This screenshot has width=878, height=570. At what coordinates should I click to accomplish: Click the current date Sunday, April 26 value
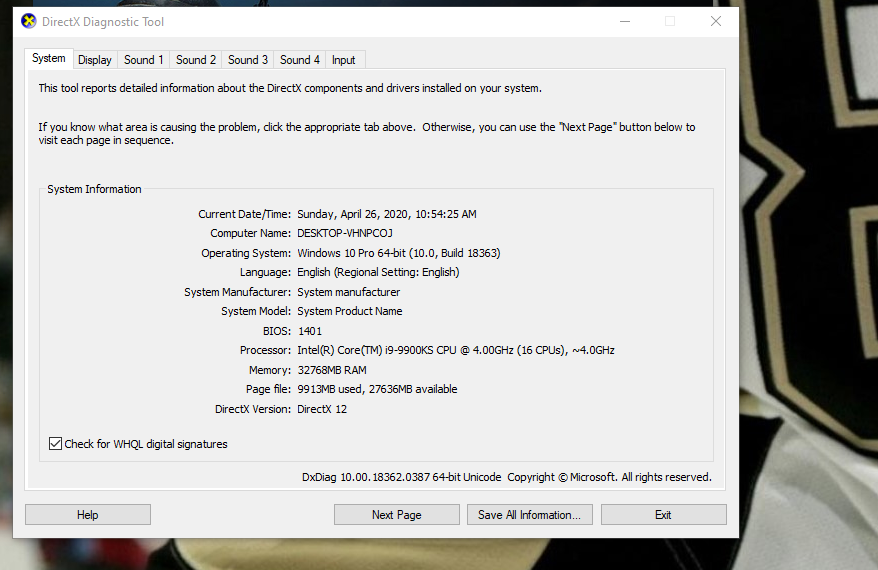coord(387,214)
